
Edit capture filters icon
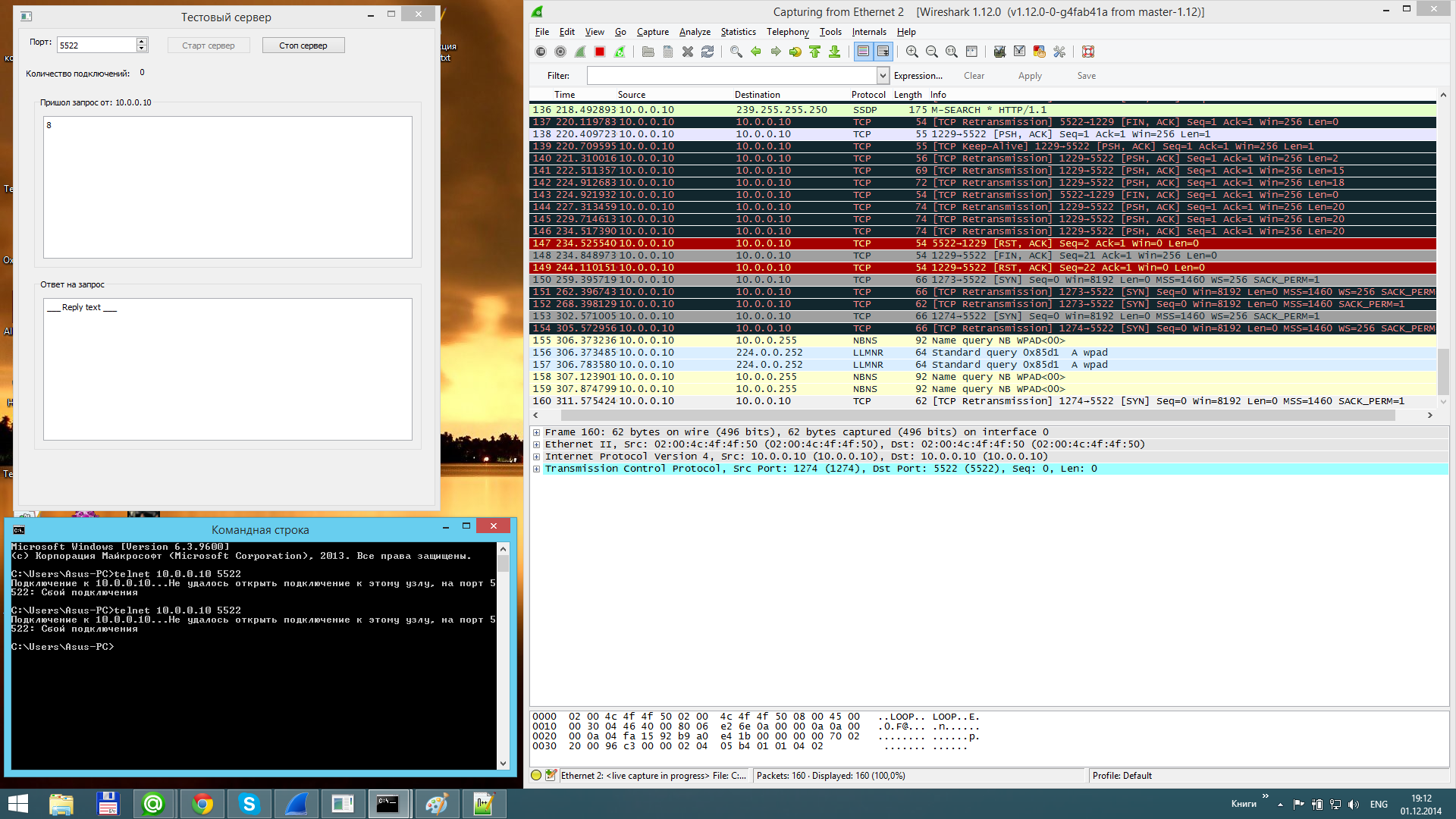(1000, 52)
